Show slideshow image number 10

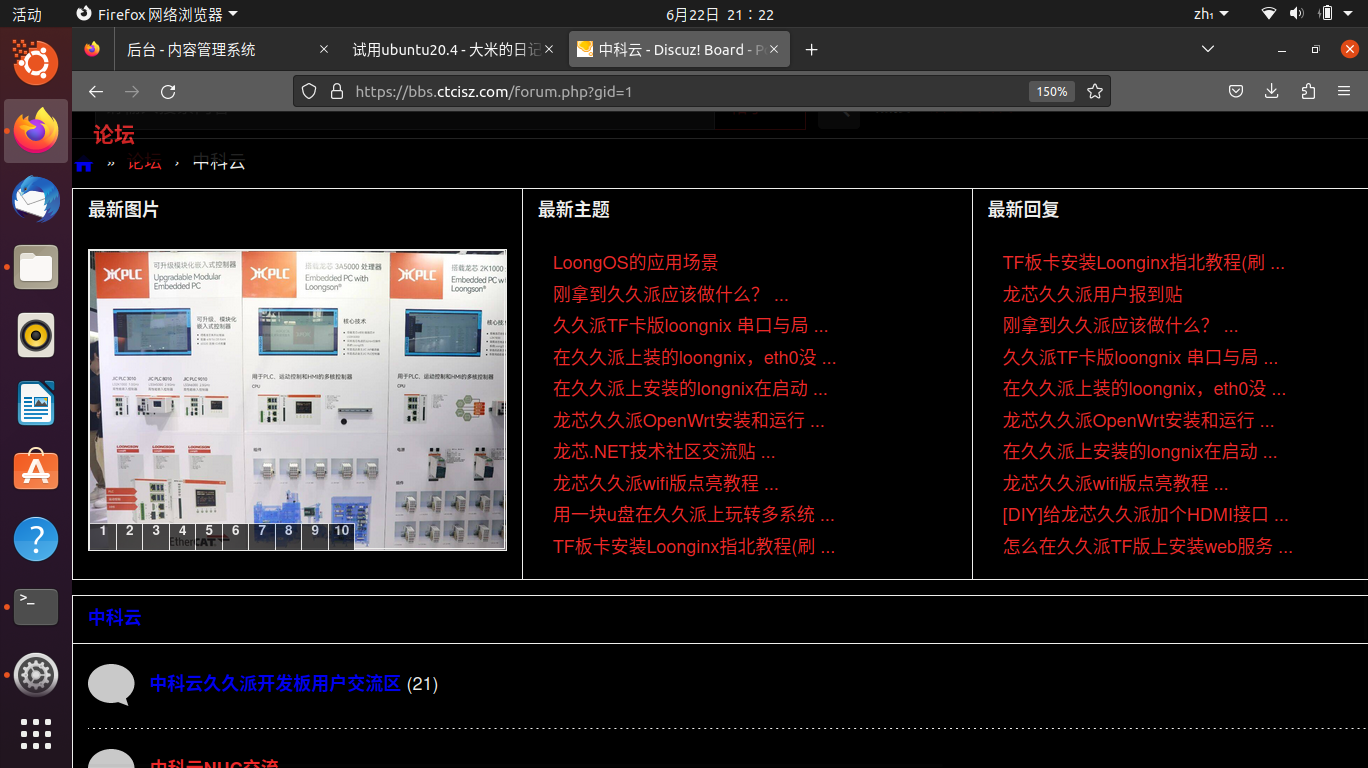(342, 535)
